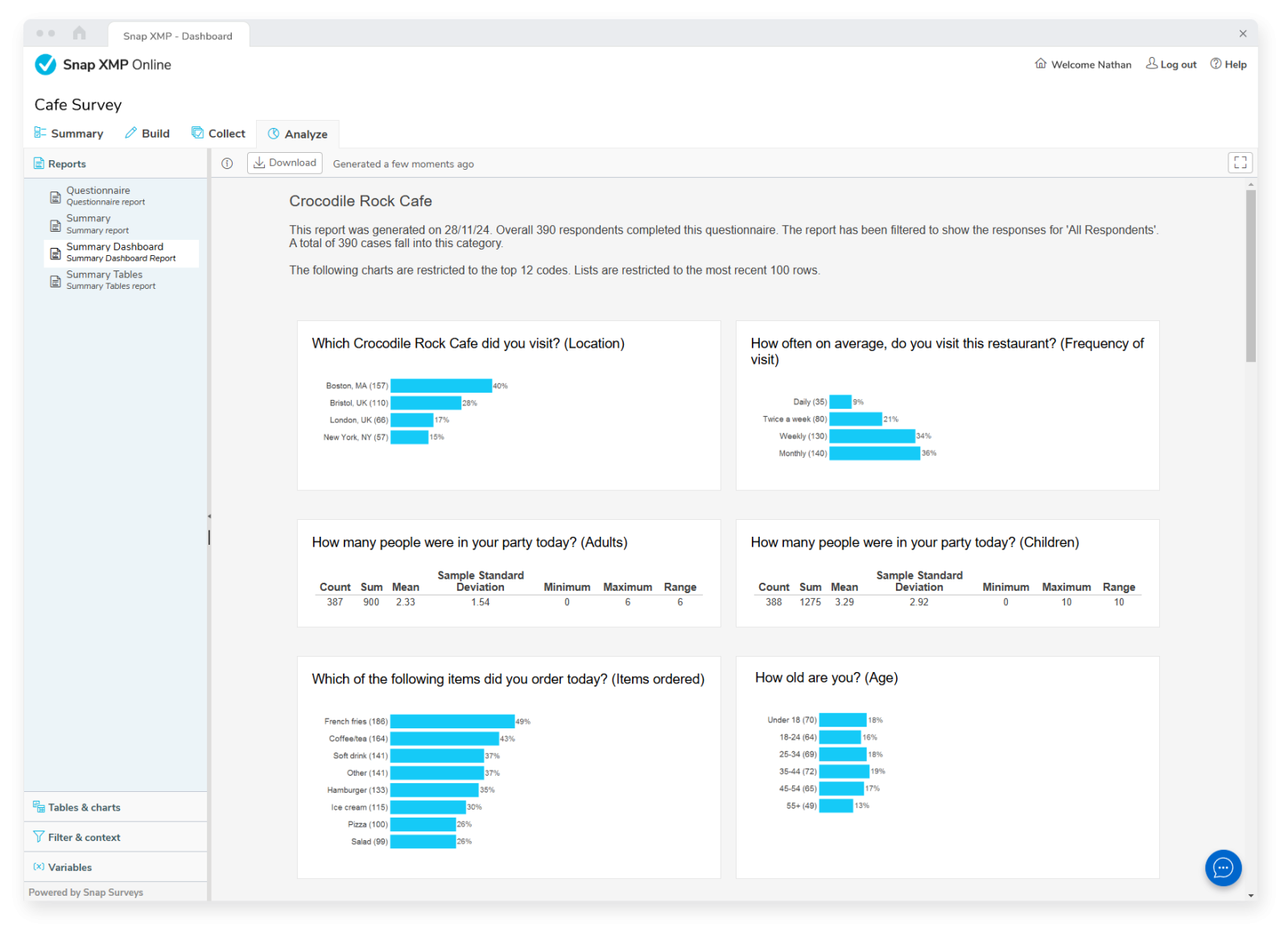1288x936 pixels.
Task: Collapse the left sidebar with splitter handle
Action: [209, 516]
